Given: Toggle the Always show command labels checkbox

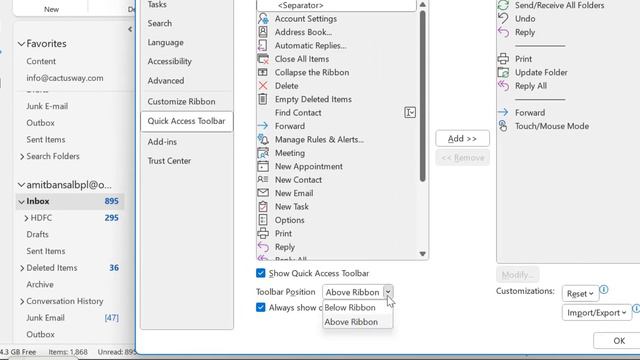Looking at the screenshot, I should (260, 307).
